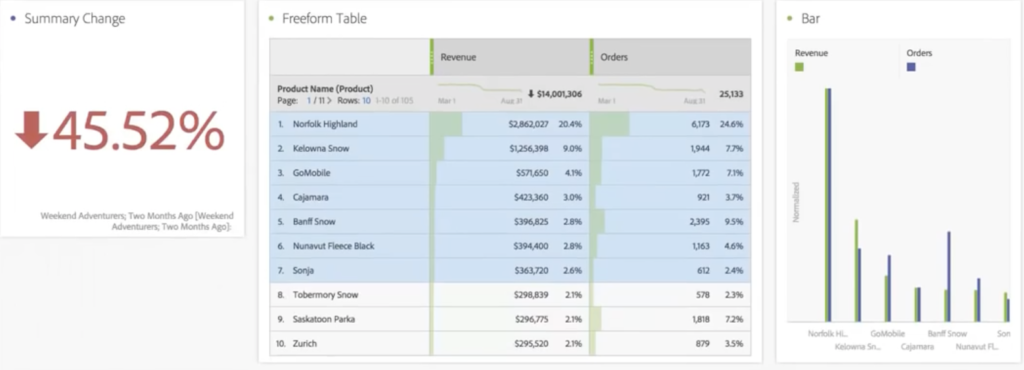Click the Revenue sparkline trend
The width and height of the screenshot is (1024, 370).
click(x=479, y=87)
